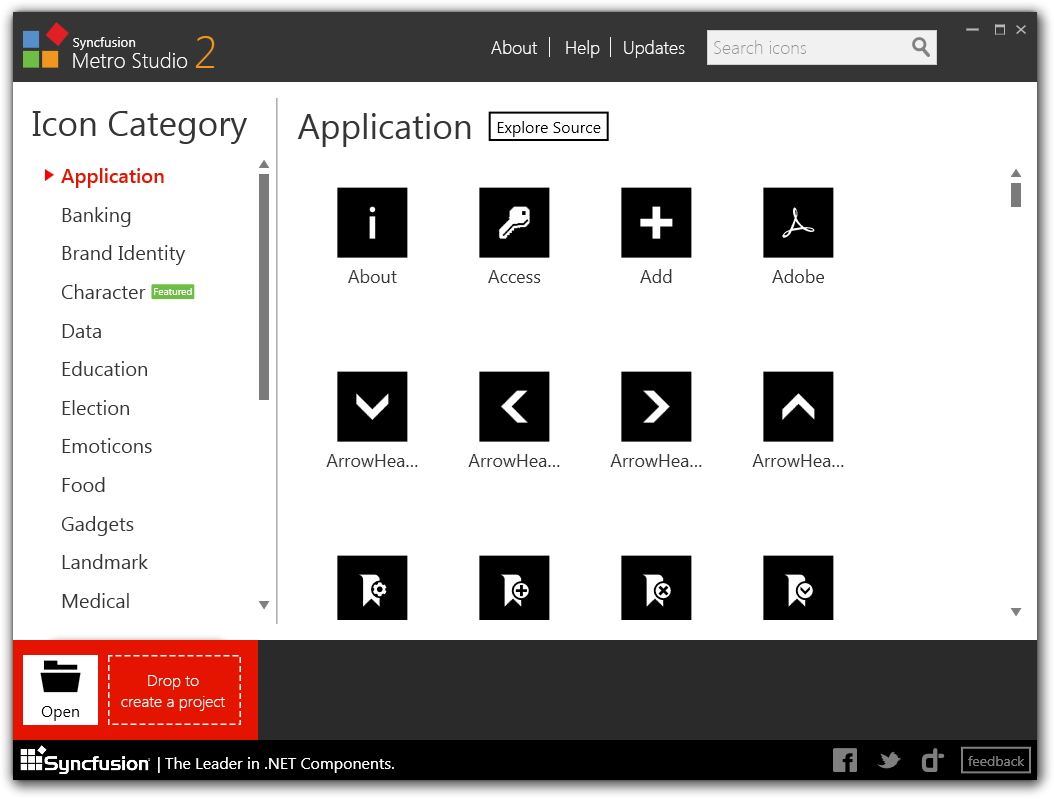1054x799 pixels.
Task: Choose the Add plus icon
Action: tap(656, 222)
